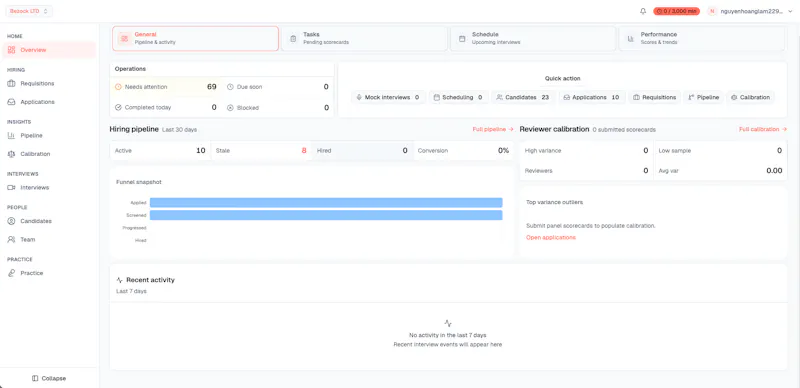
Task: Click the Screened funnel bar
Action: [x=326, y=215]
